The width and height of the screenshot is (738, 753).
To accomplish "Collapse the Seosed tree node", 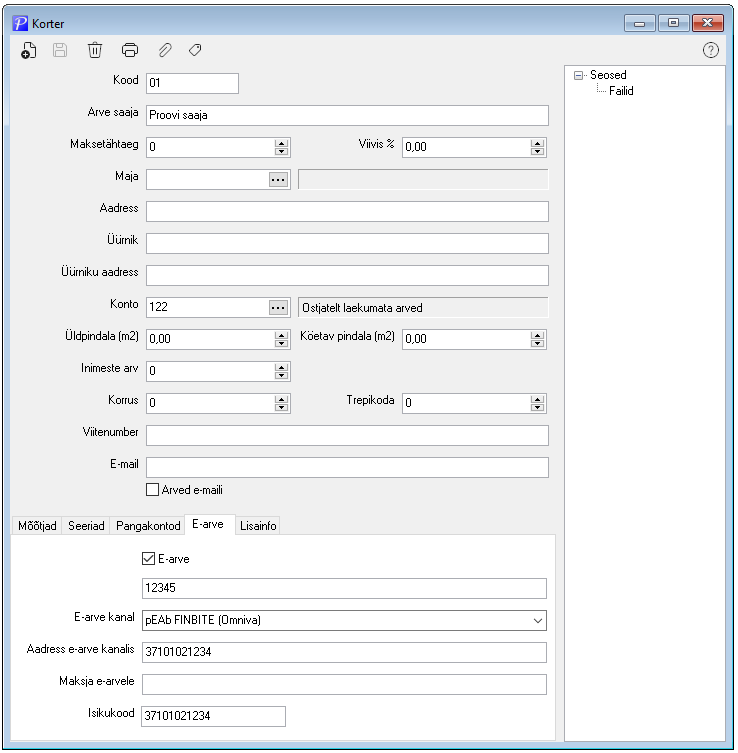I will coord(579,75).
